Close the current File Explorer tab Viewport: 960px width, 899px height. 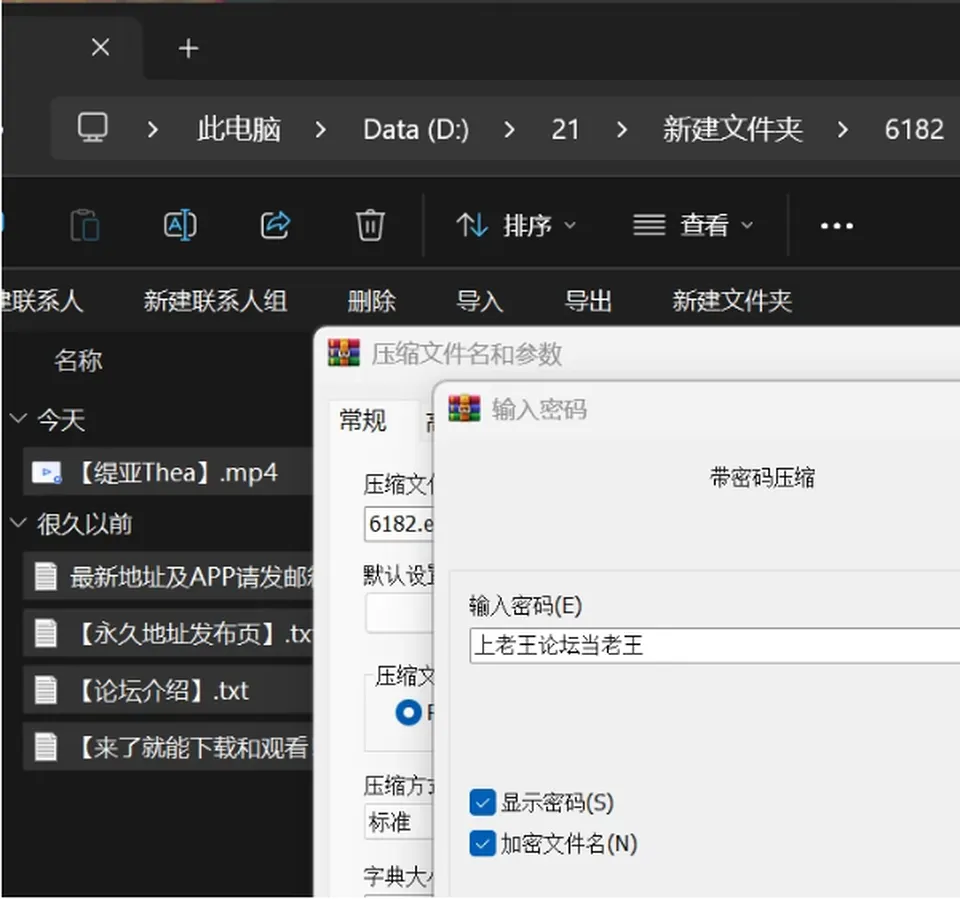(100, 47)
